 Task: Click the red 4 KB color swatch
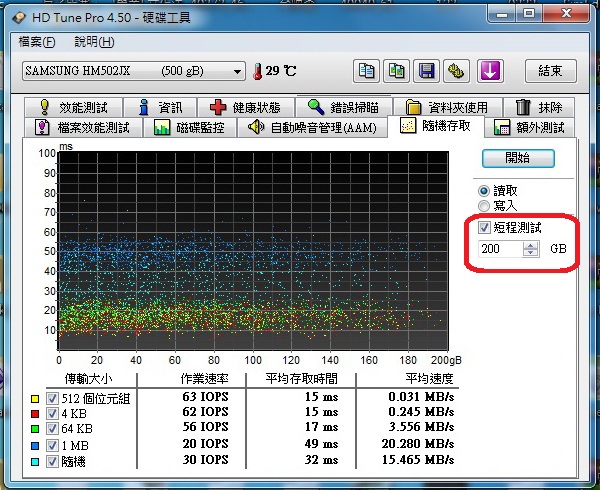(x=35, y=414)
